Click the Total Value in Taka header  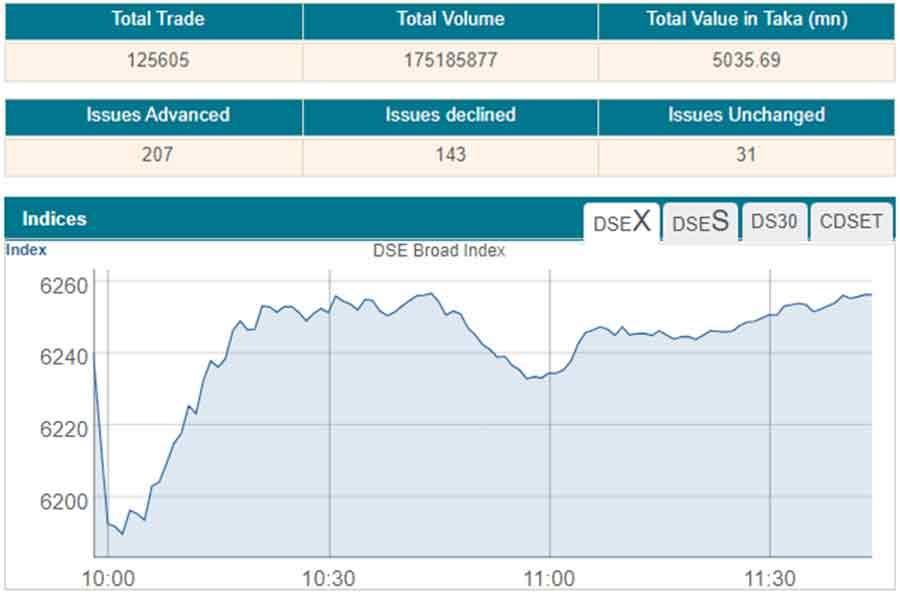(x=746, y=19)
